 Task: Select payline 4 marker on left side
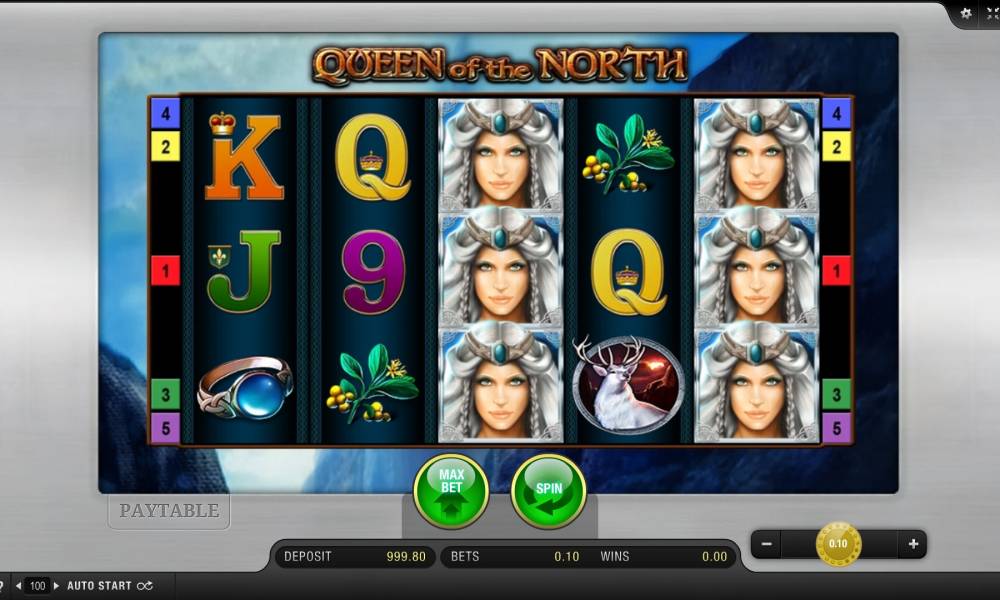[x=165, y=113]
